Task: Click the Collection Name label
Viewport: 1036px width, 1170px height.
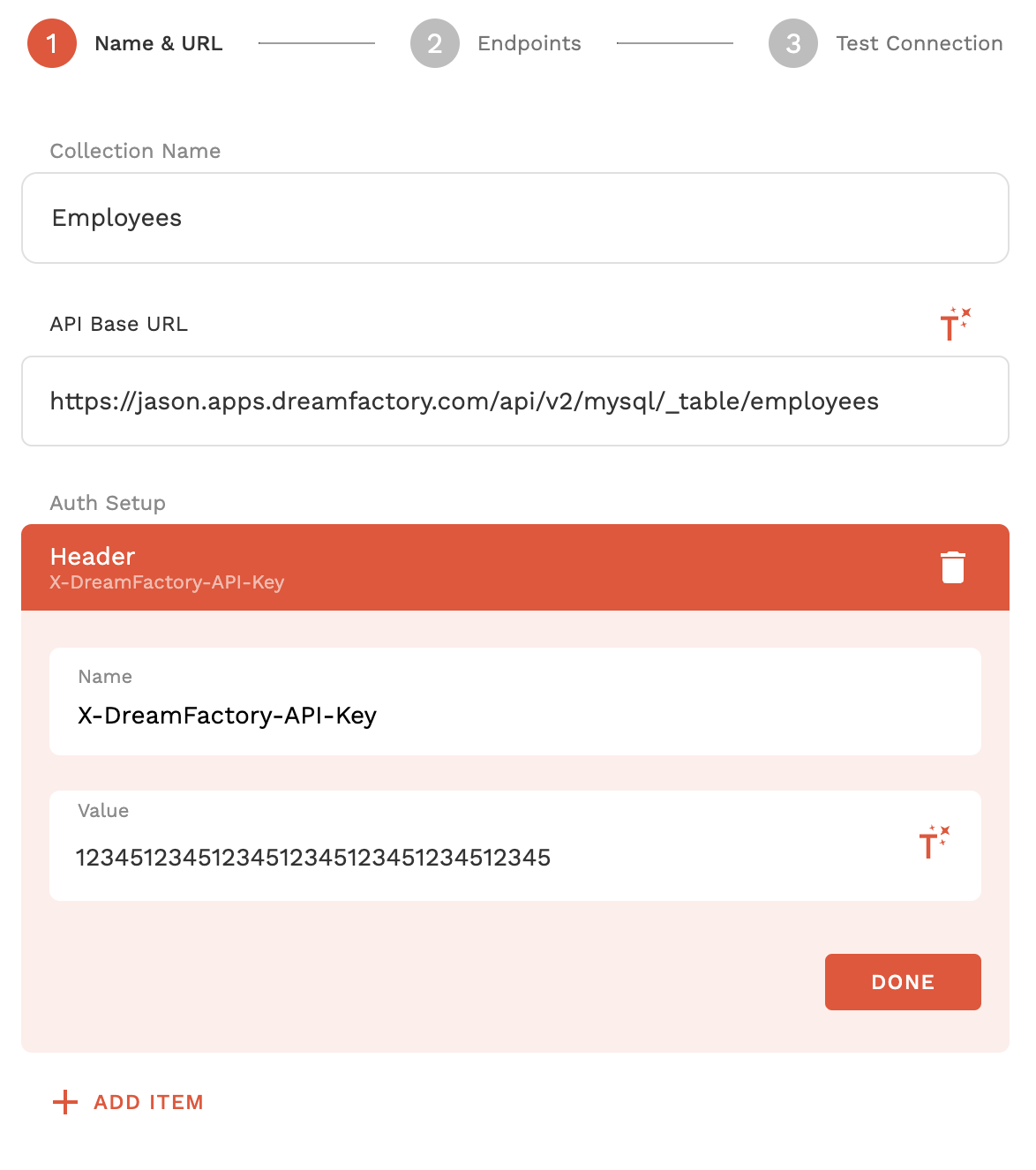Action: [x=135, y=151]
